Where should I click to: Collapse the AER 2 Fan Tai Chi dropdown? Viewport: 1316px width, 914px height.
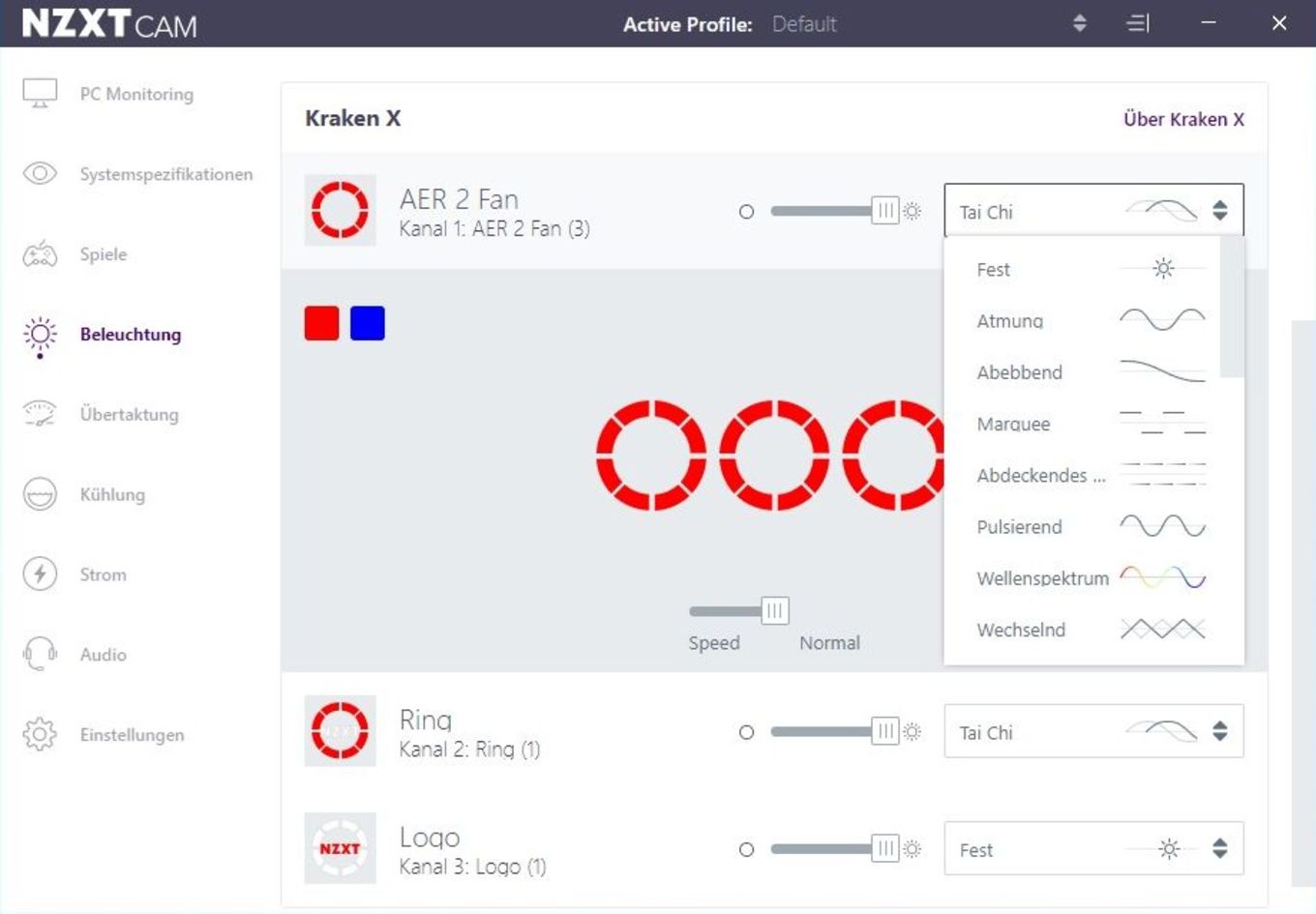(1093, 211)
